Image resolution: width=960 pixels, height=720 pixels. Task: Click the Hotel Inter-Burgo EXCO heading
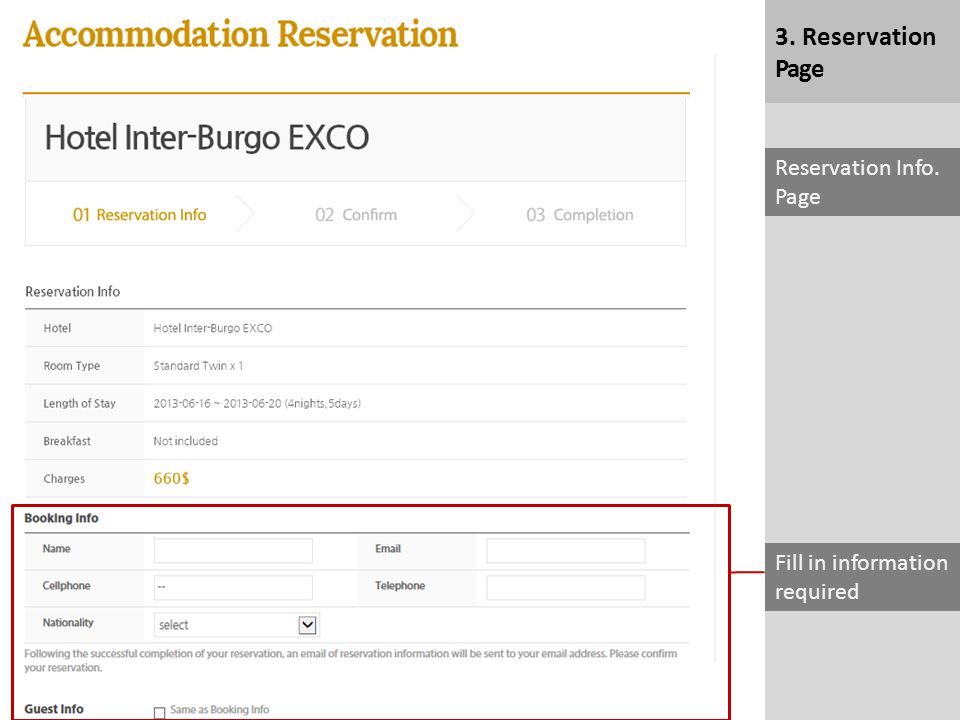tap(207, 137)
